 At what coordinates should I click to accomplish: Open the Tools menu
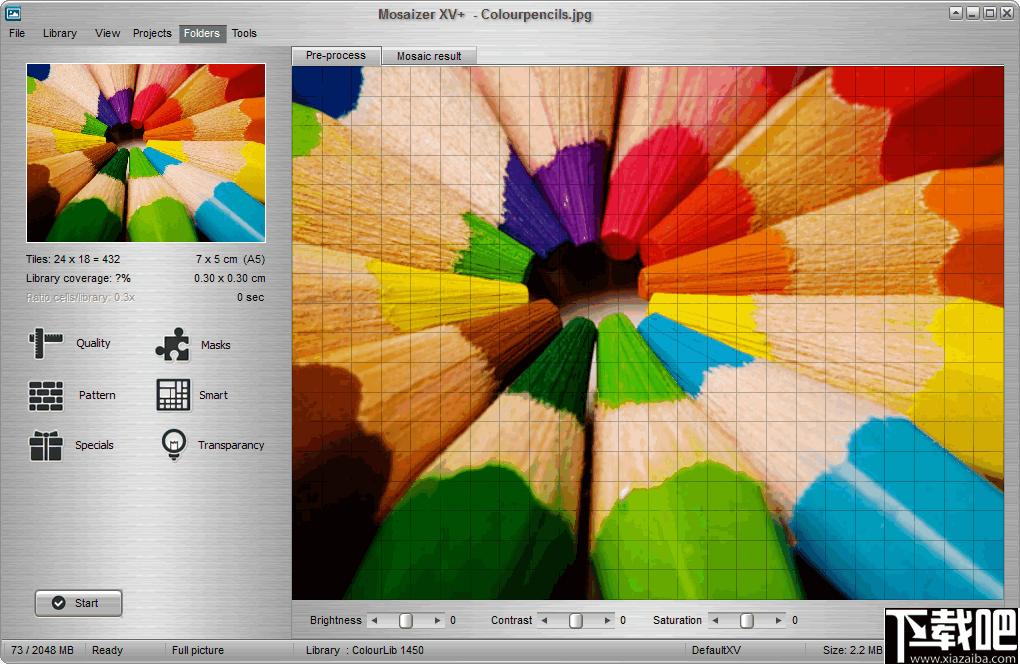tap(244, 33)
